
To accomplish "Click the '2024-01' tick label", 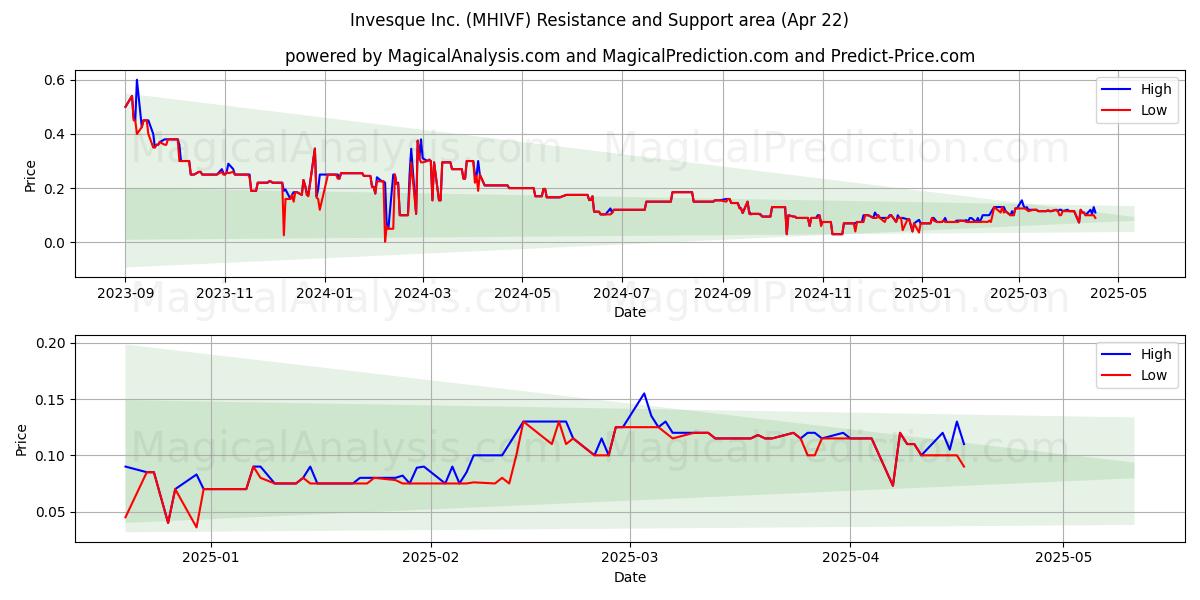I will 324,294.
